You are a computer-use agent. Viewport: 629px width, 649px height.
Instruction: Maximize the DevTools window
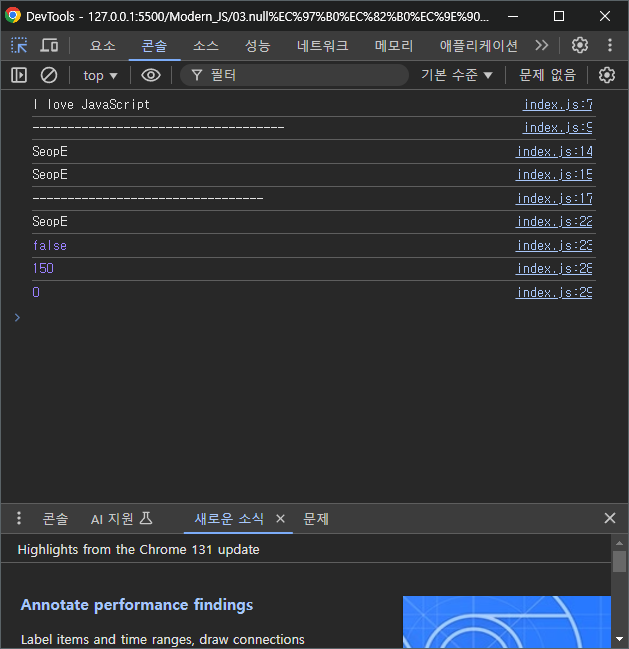tap(559, 16)
